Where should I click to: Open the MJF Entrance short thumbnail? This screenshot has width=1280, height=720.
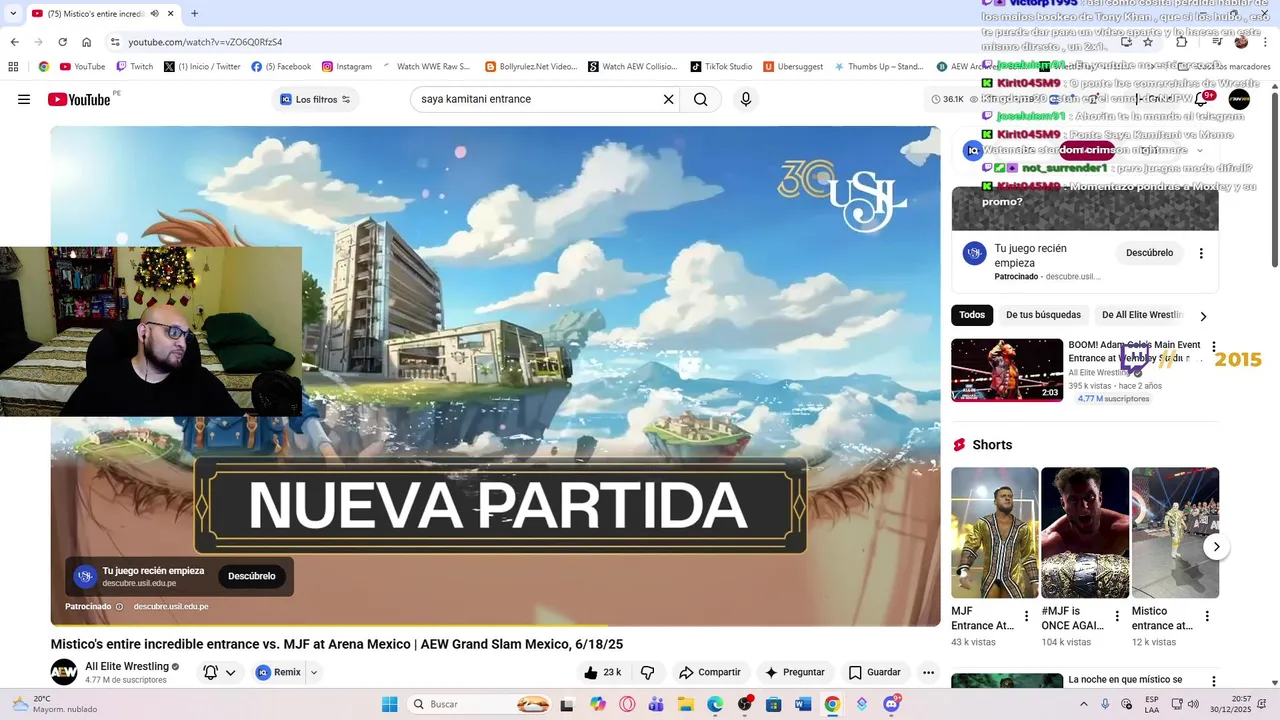(x=995, y=533)
